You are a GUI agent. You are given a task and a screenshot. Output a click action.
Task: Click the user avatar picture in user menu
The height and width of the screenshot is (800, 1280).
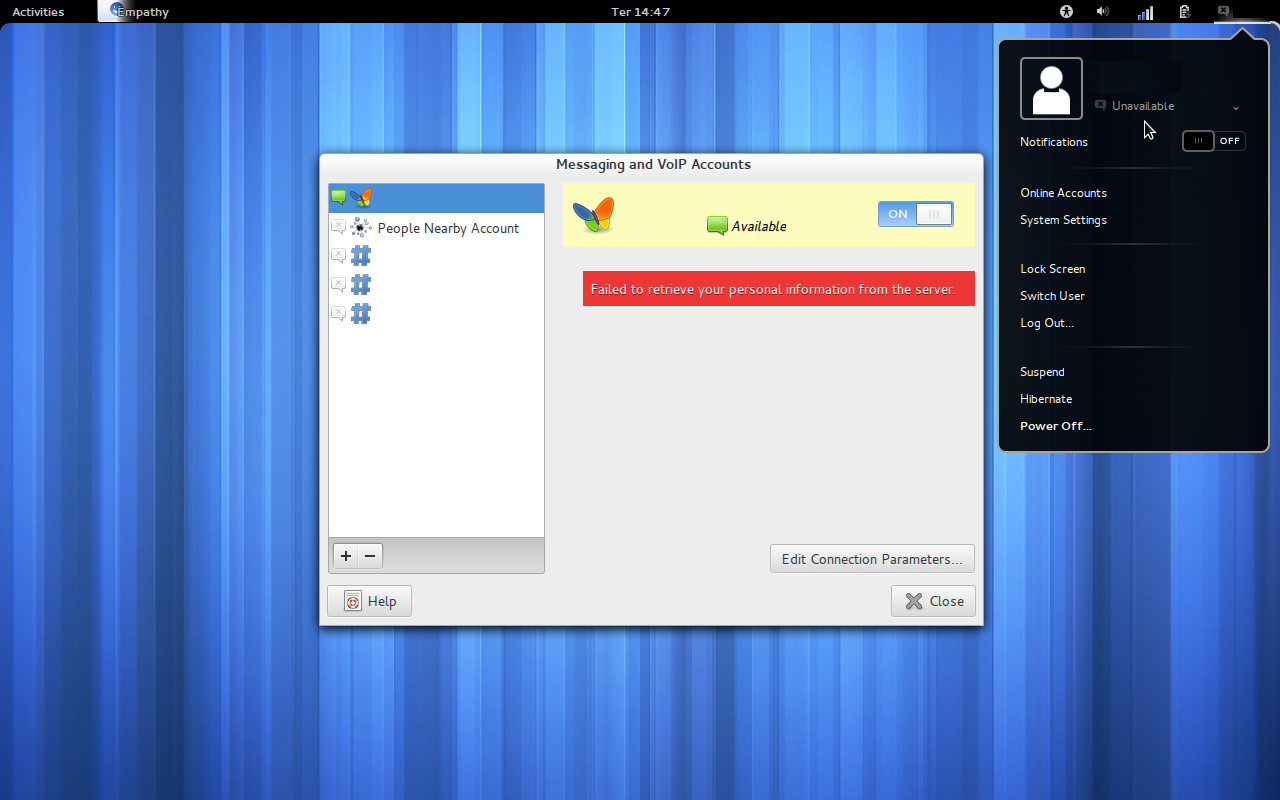pos(1051,89)
